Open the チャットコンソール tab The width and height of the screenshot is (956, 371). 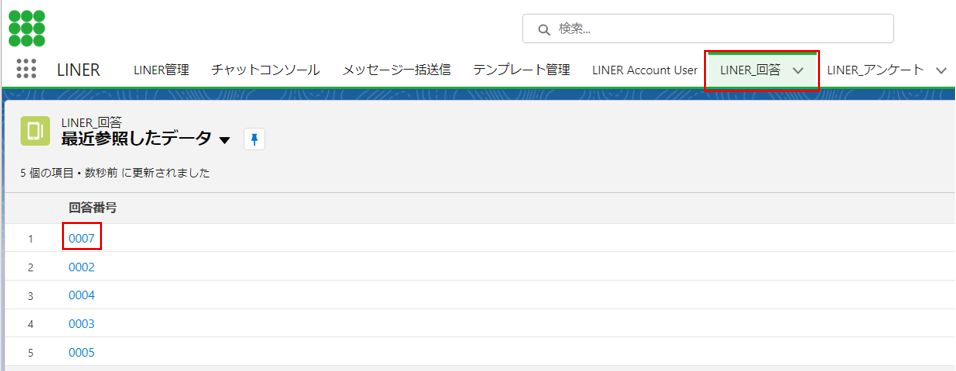point(265,70)
